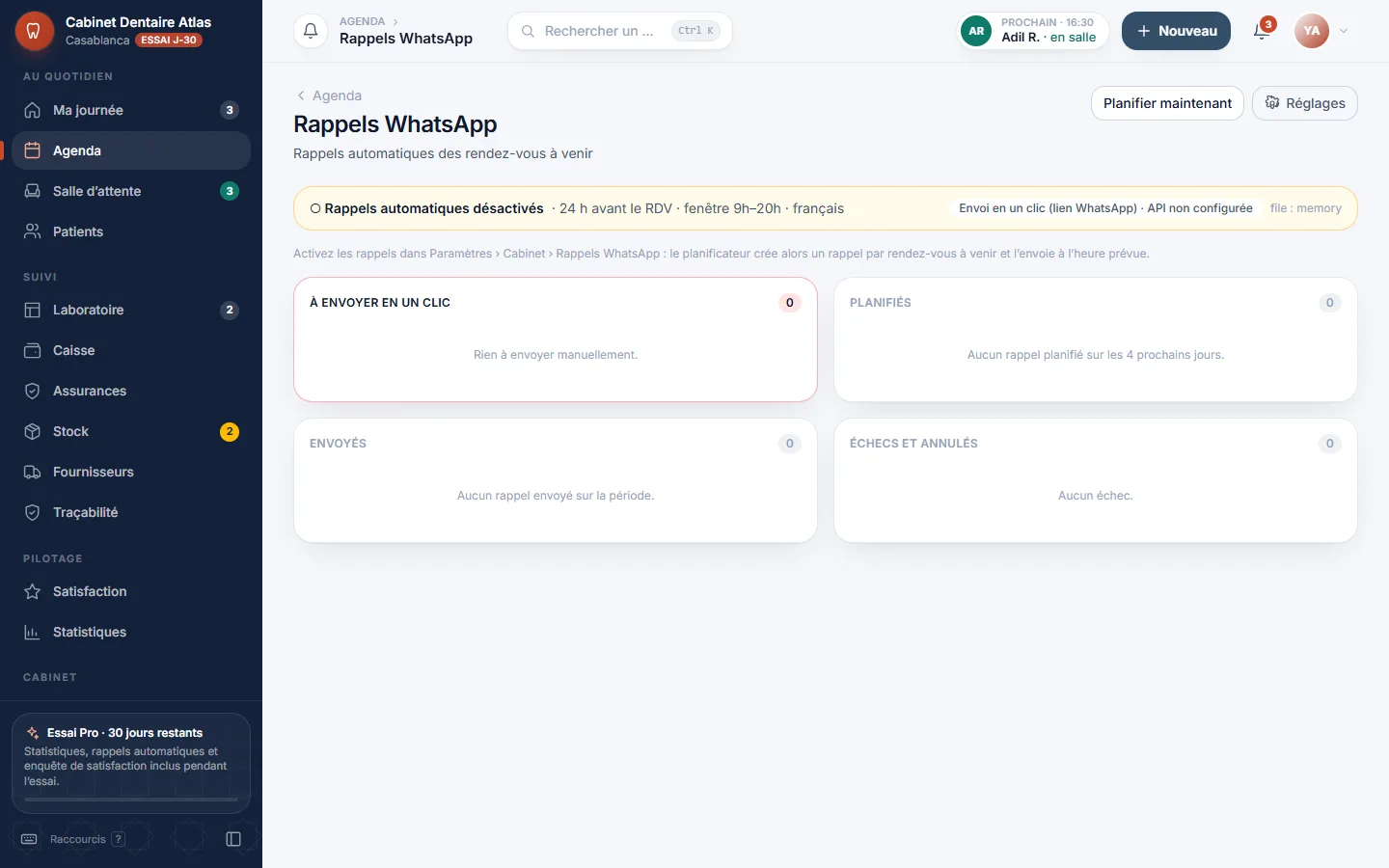Go to Patients section
This screenshot has height=868, width=1389.
[x=131, y=231]
